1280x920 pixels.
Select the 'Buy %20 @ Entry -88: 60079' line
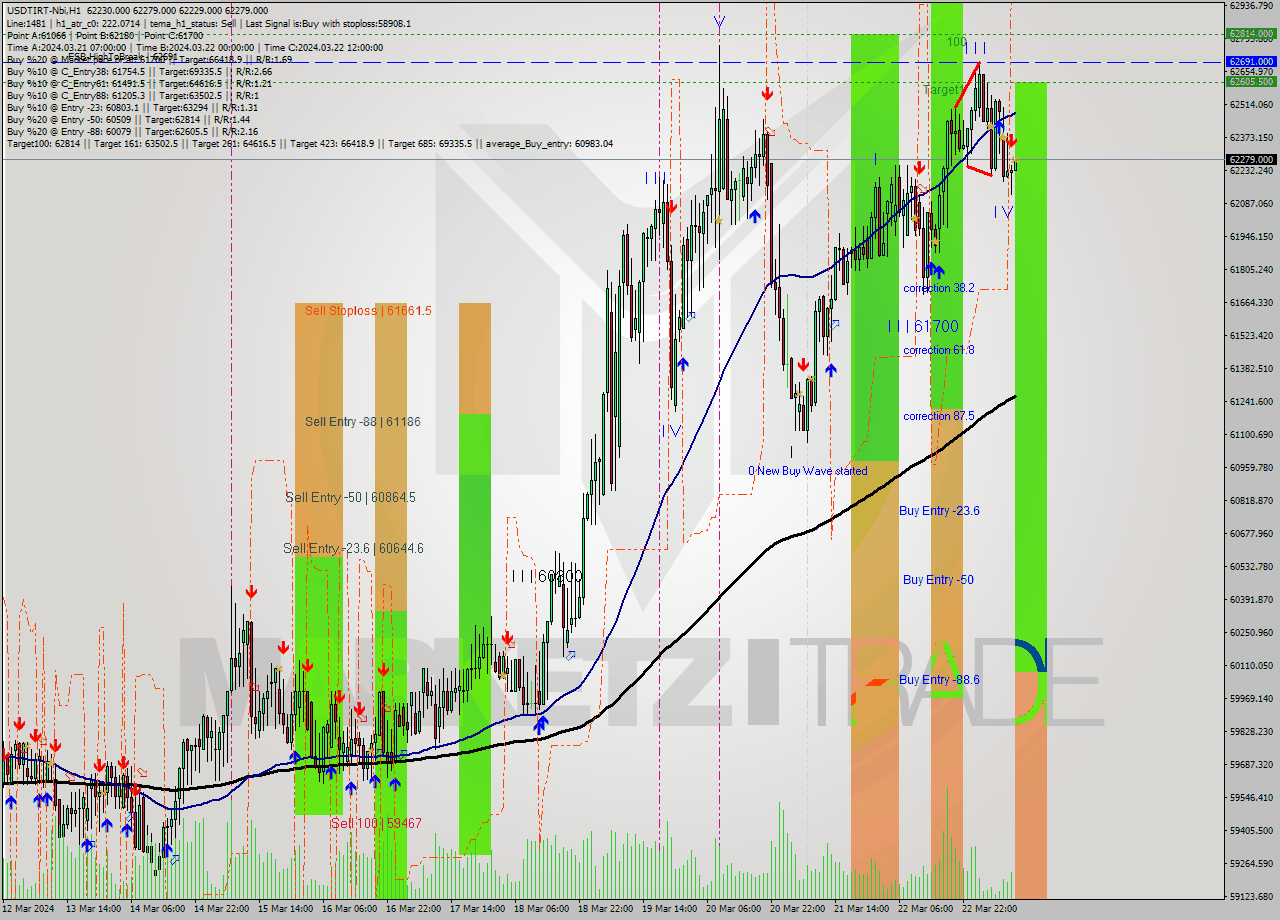tap(132, 131)
